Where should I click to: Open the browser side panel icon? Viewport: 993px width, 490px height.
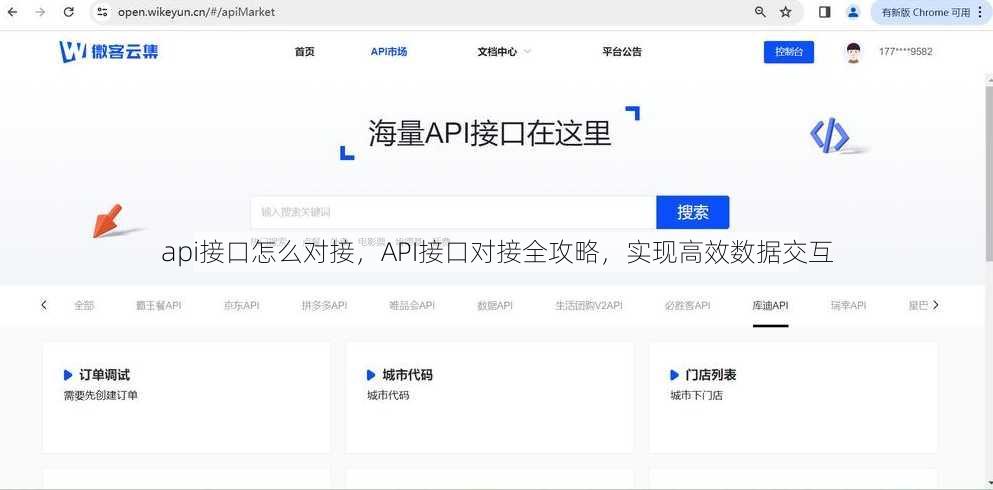[x=825, y=12]
